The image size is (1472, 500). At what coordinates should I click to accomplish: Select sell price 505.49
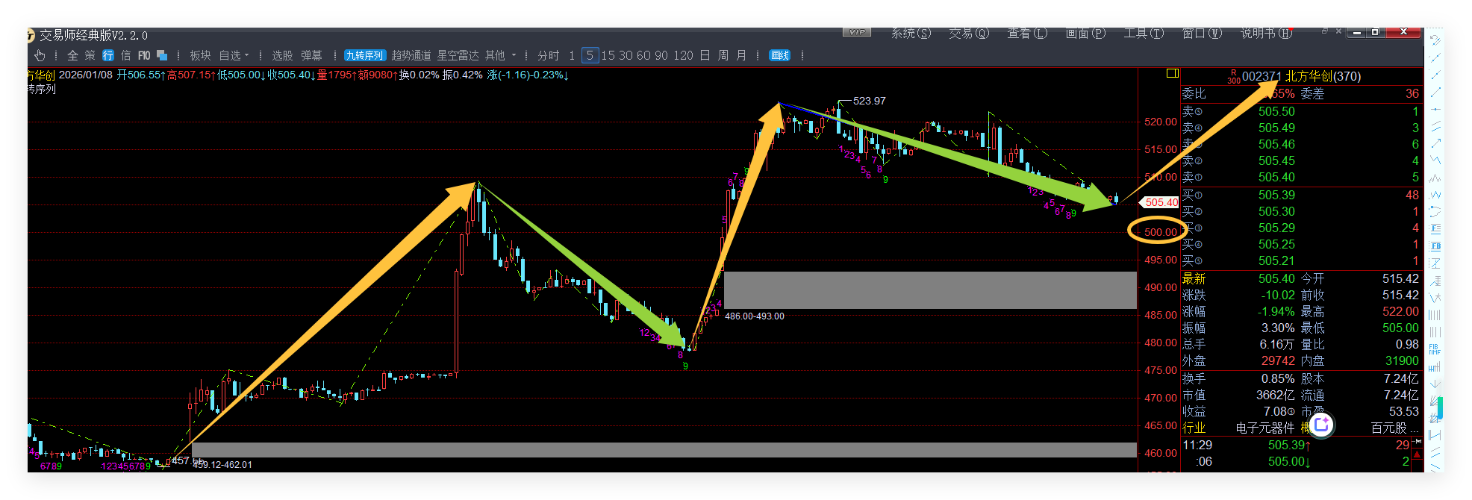pos(1276,127)
